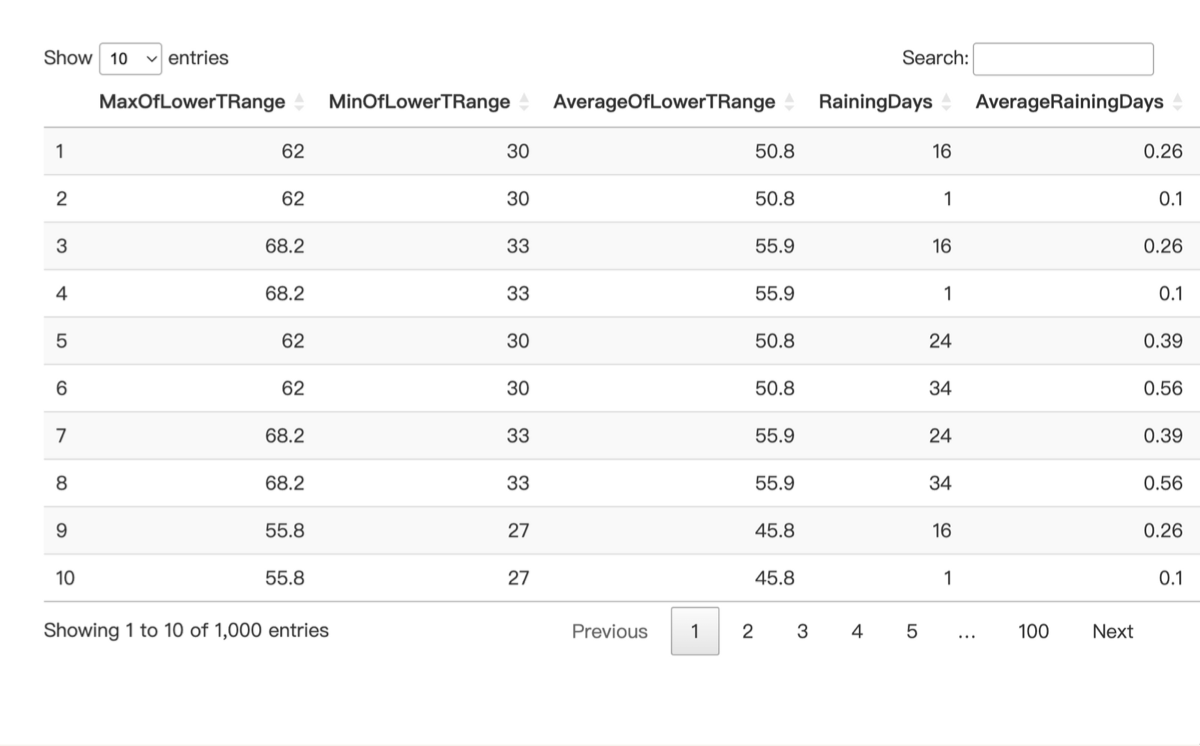1200x746 pixels.
Task: Sort by MinOfLowerTRange column arrows
Action: 523,102
